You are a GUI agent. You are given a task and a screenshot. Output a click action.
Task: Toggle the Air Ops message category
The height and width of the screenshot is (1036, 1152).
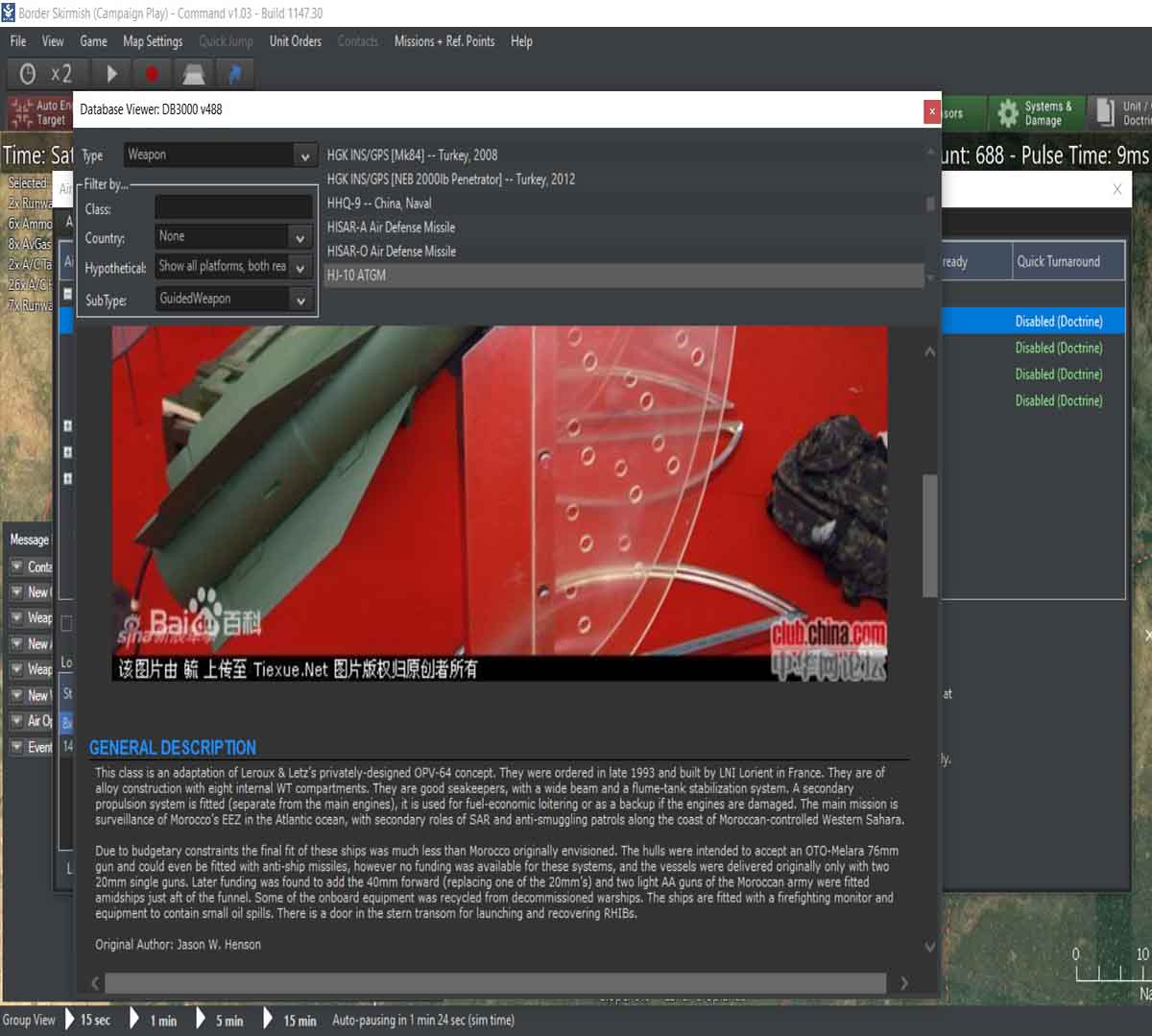[x=19, y=720]
